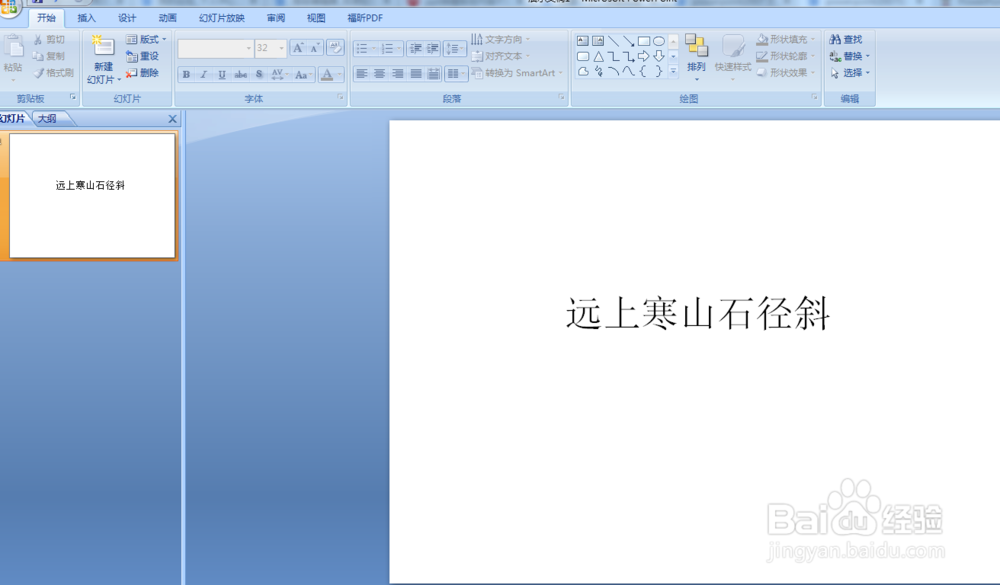
Task: Toggle Italic formatting
Action: coord(203,75)
